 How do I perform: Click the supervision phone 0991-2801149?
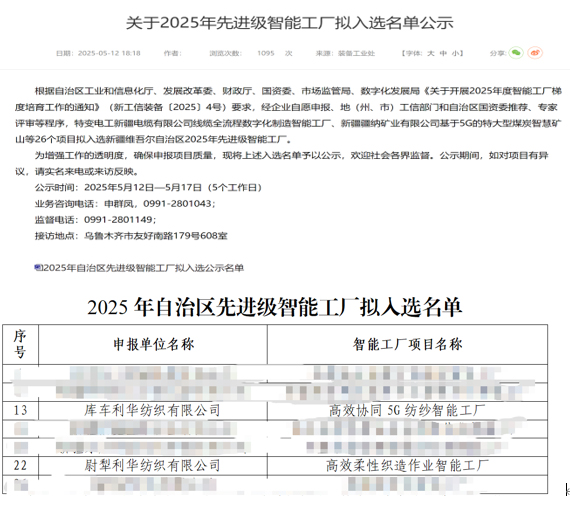tap(119, 220)
